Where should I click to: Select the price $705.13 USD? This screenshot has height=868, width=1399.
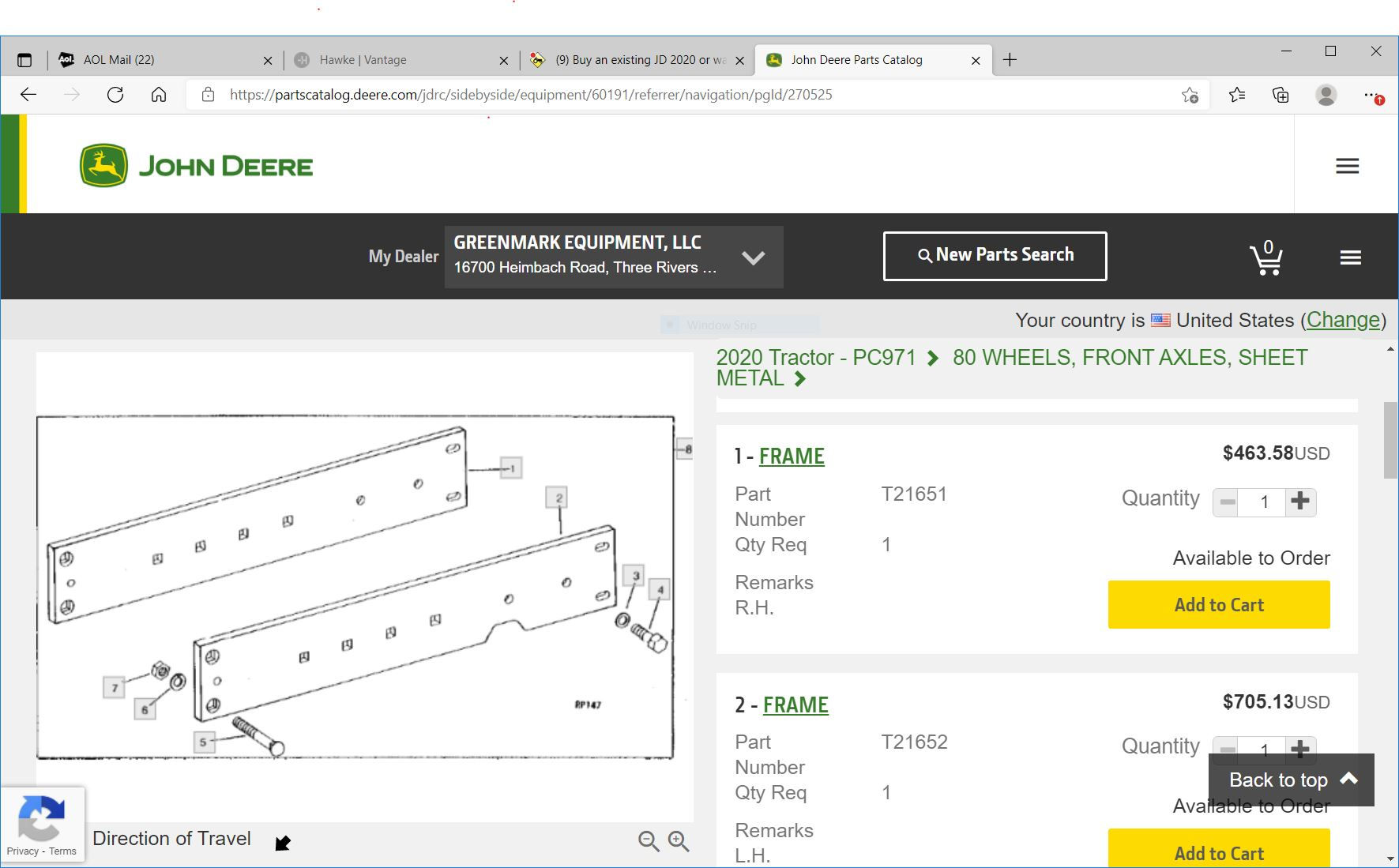[1276, 701]
